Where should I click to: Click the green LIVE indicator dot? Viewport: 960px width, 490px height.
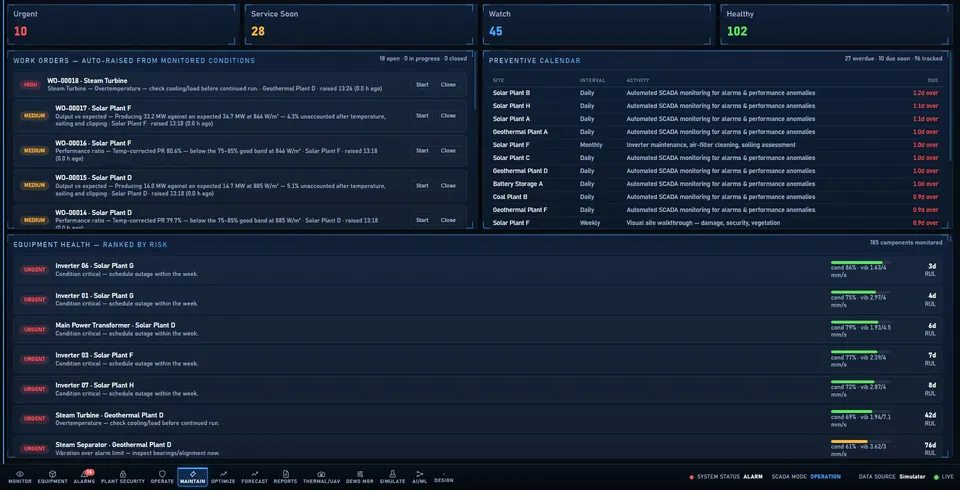pyautogui.click(x=936, y=477)
